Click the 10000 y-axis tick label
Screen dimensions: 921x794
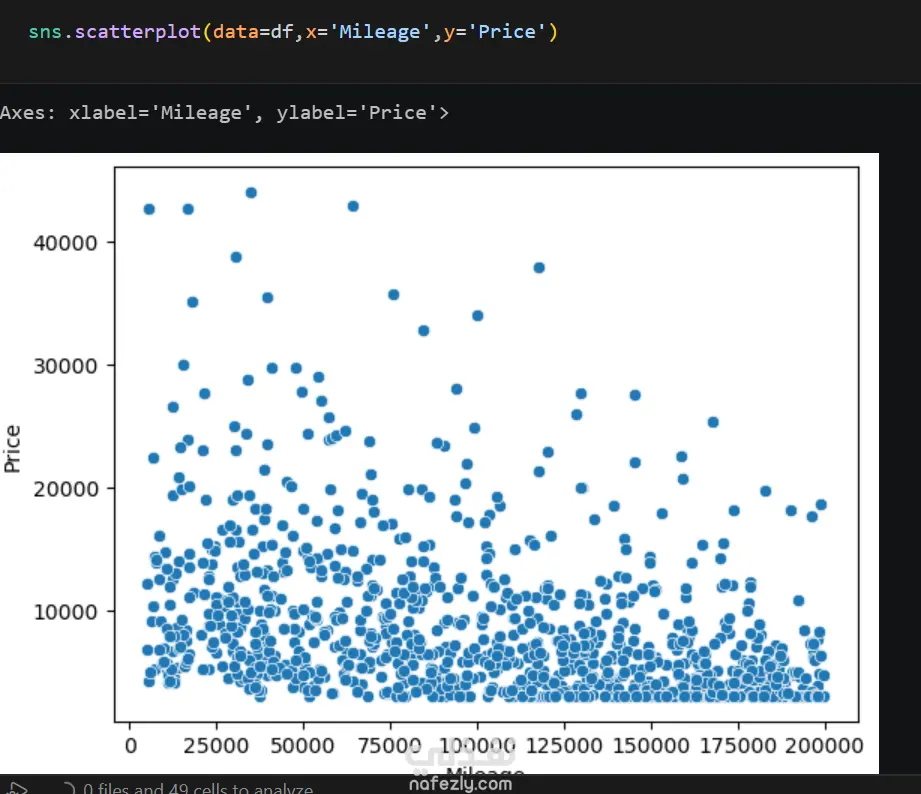pyautogui.click(x=65, y=613)
